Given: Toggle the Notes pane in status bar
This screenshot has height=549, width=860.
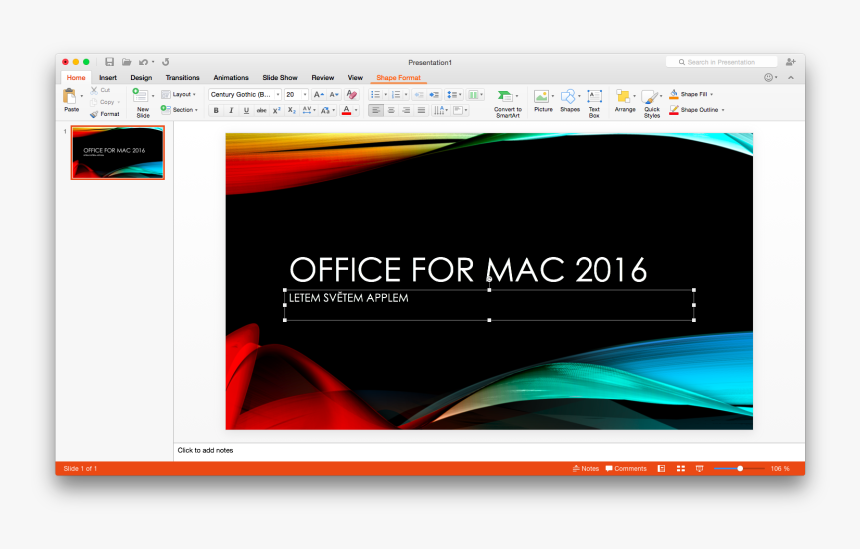Looking at the screenshot, I should pos(586,468).
